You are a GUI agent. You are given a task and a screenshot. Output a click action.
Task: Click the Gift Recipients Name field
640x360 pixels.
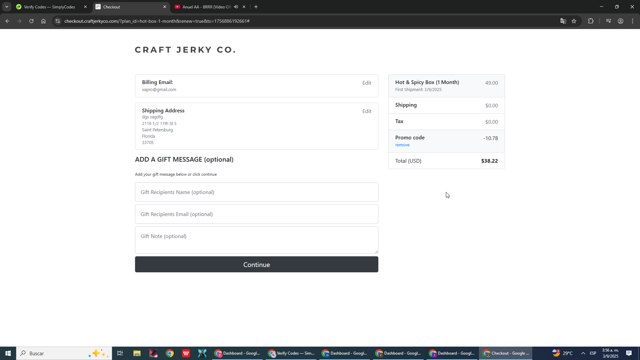(256, 192)
